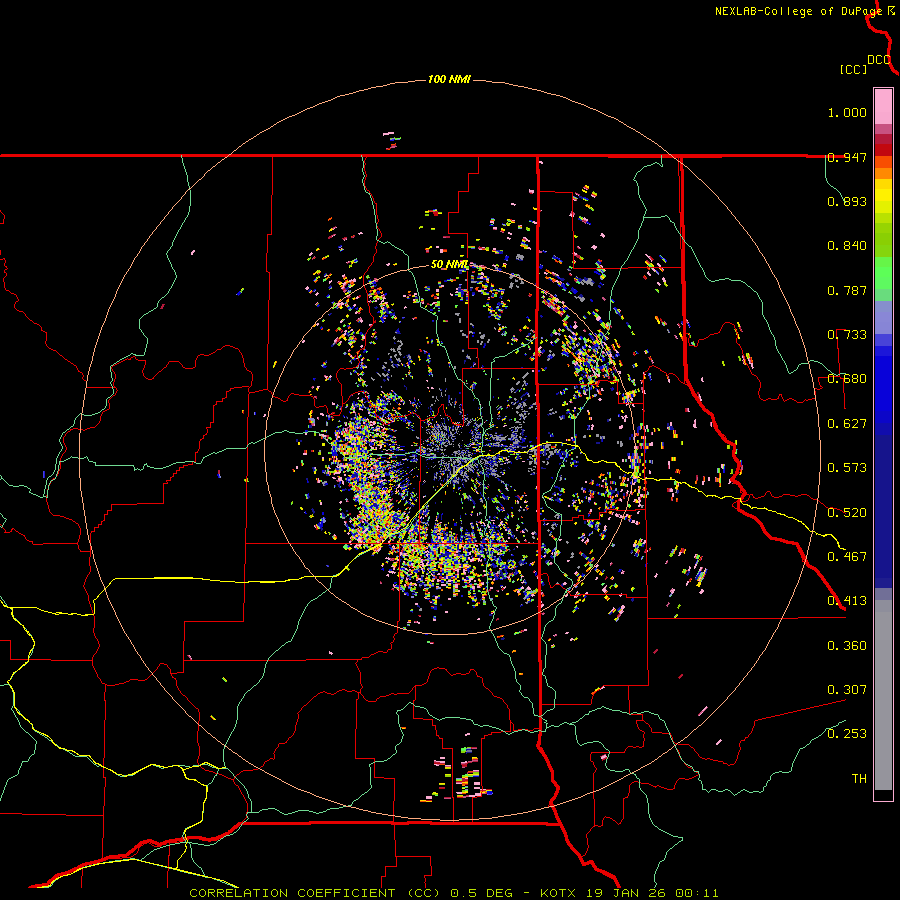Click the 0.627 scale value
The image size is (900, 900).
(847, 424)
